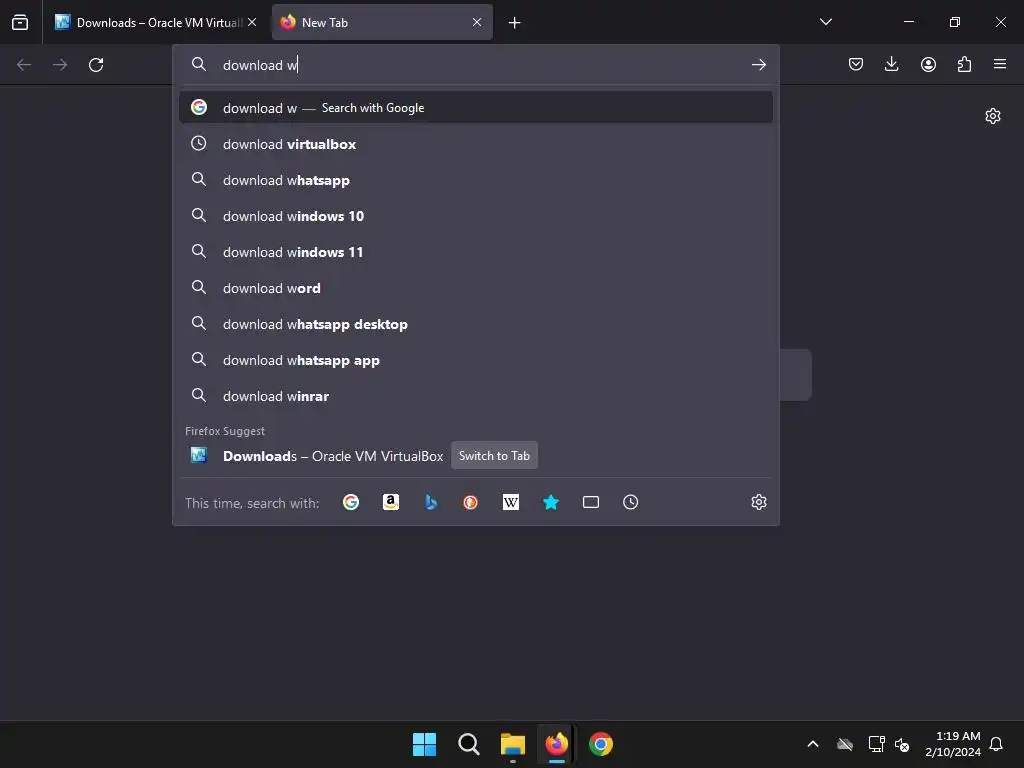Search this time with Amazon icon
This screenshot has height=768, width=1024.
(x=391, y=502)
